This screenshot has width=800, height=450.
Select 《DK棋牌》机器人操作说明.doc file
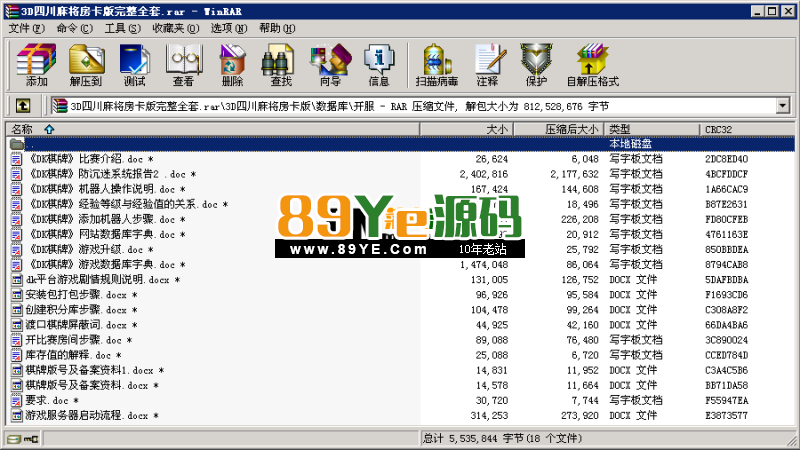[x=106, y=189]
